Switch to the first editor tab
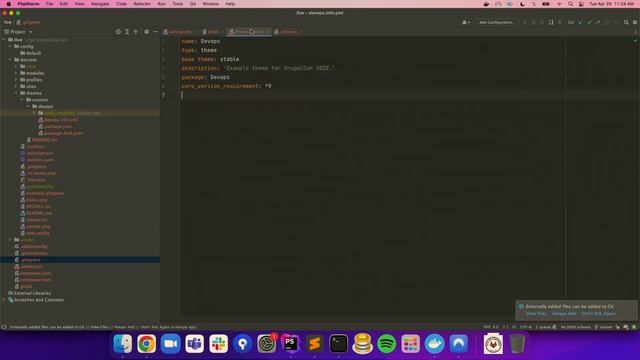Image resolution: width=640 pixels, height=360 pixels. click(x=180, y=32)
